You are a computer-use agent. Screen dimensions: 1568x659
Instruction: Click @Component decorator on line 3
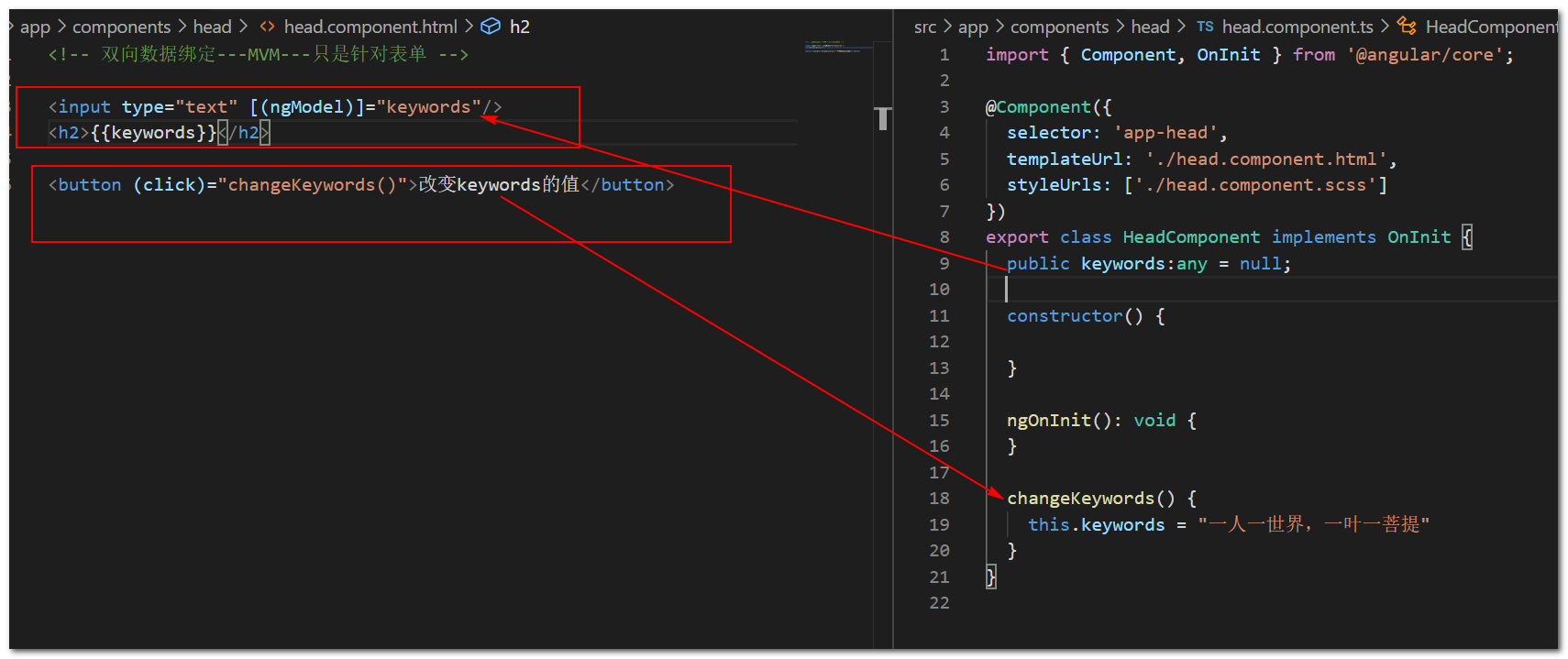[1038, 107]
